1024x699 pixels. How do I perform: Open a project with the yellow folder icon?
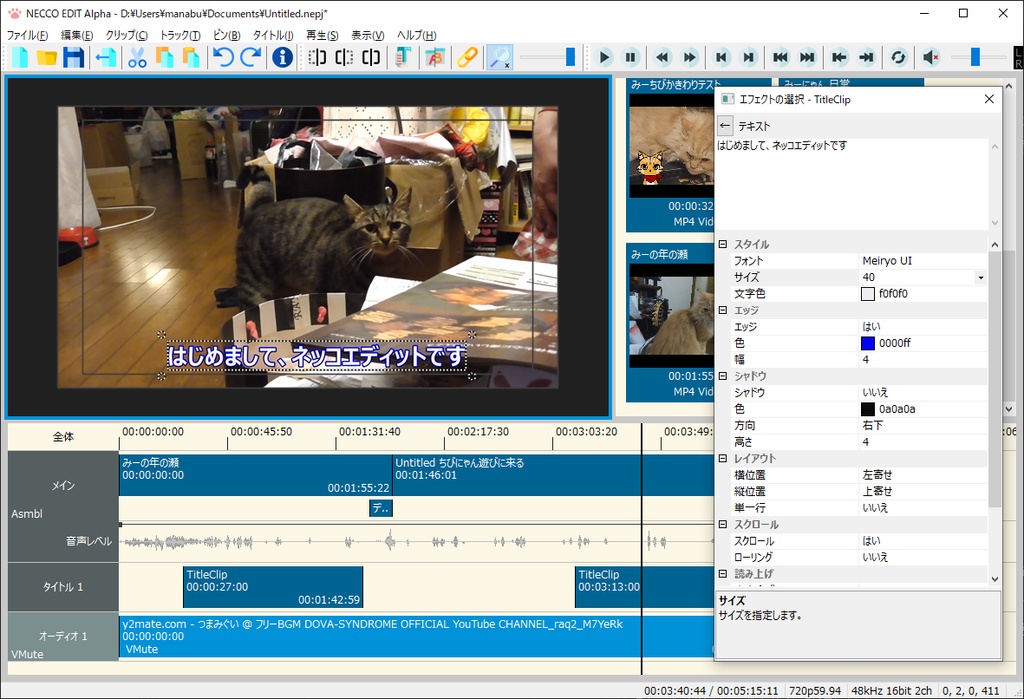pos(46,57)
